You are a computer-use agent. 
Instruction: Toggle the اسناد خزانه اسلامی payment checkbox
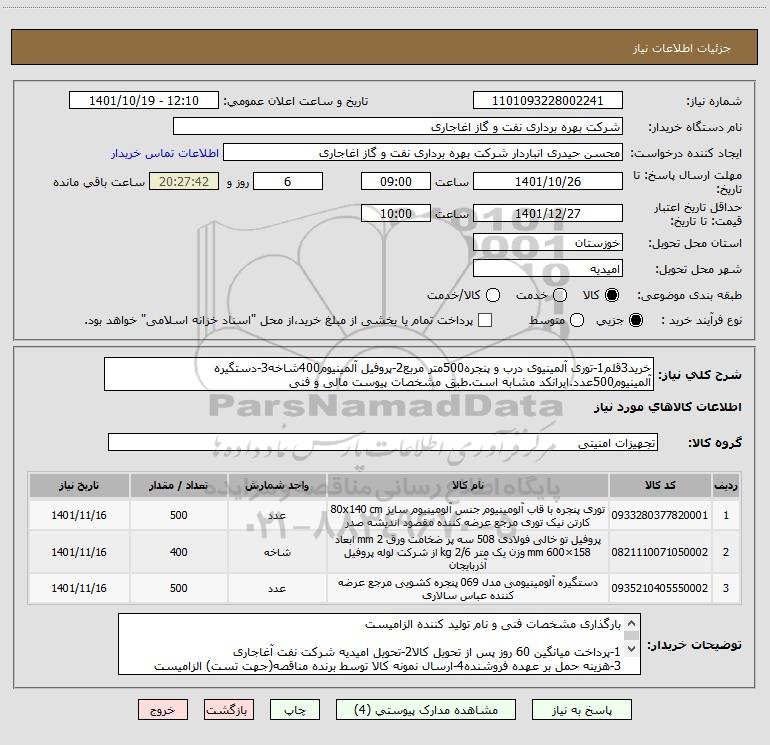click(x=485, y=320)
